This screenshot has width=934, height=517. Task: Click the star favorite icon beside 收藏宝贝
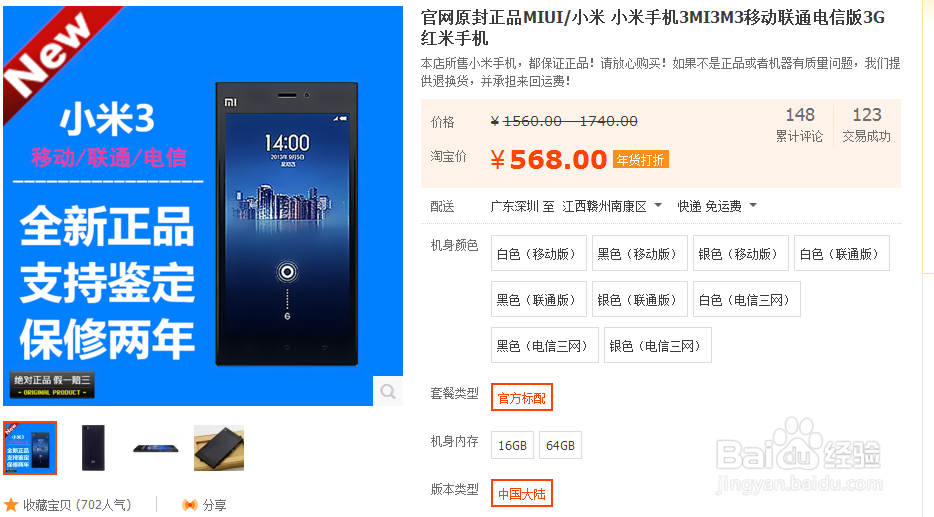tap(11, 505)
